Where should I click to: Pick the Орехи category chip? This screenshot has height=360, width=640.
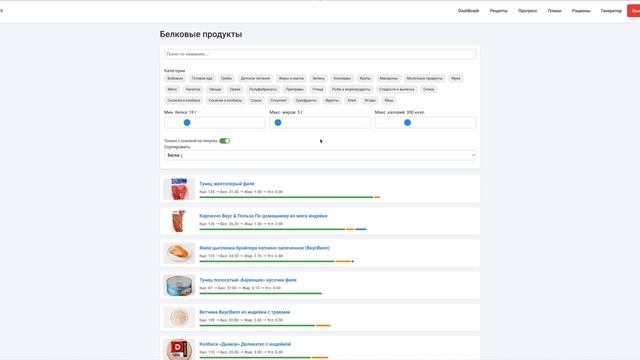(x=235, y=89)
